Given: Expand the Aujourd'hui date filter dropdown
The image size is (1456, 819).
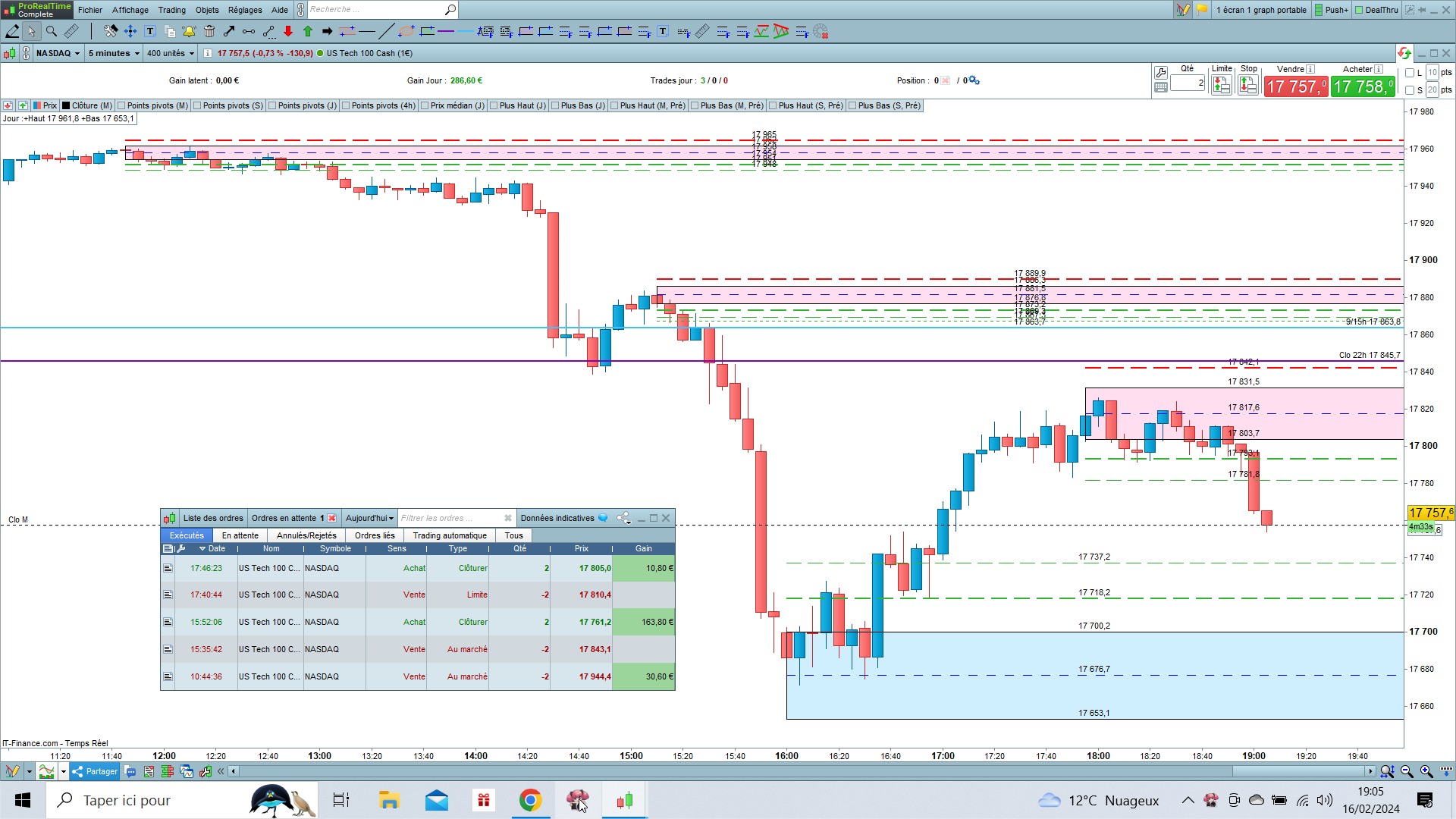Looking at the screenshot, I should [x=369, y=518].
